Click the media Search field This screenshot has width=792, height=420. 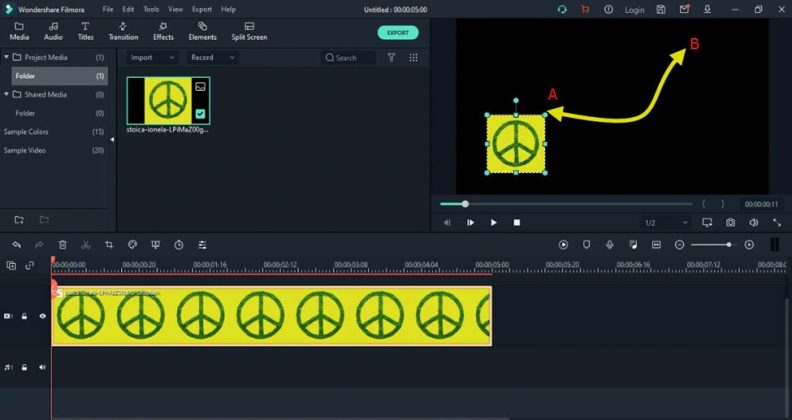(349, 58)
